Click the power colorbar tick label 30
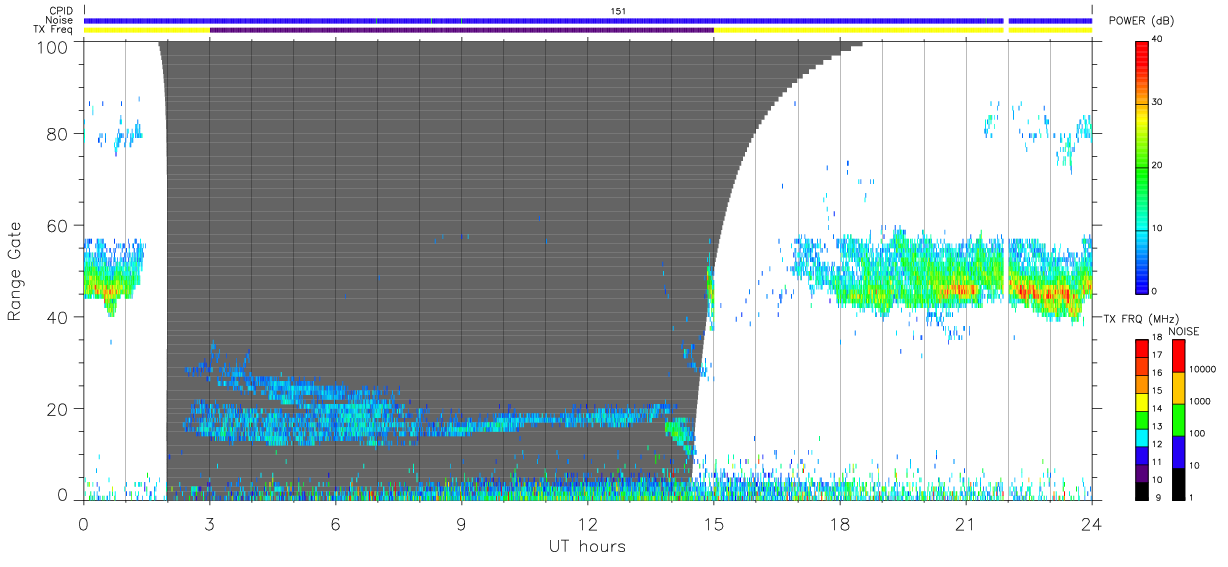This screenshot has height=567, width=1228. 1159,102
